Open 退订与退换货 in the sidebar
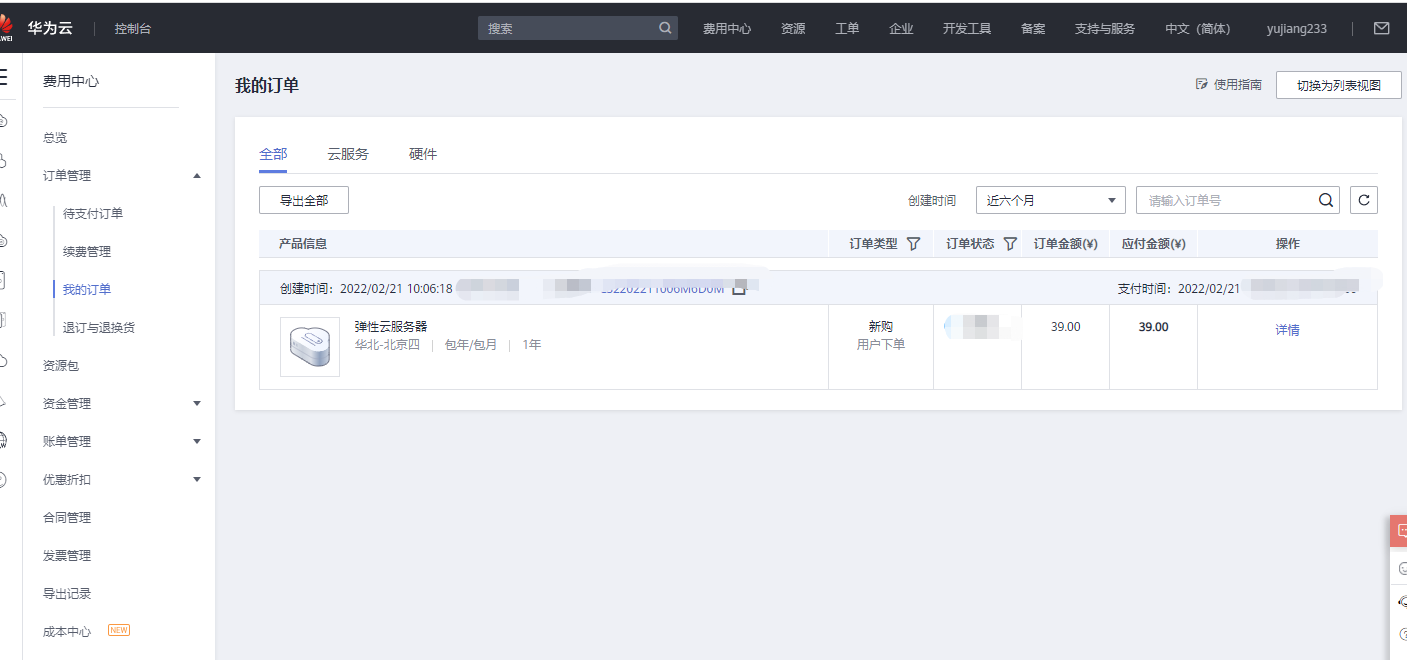 pos(99,328)
